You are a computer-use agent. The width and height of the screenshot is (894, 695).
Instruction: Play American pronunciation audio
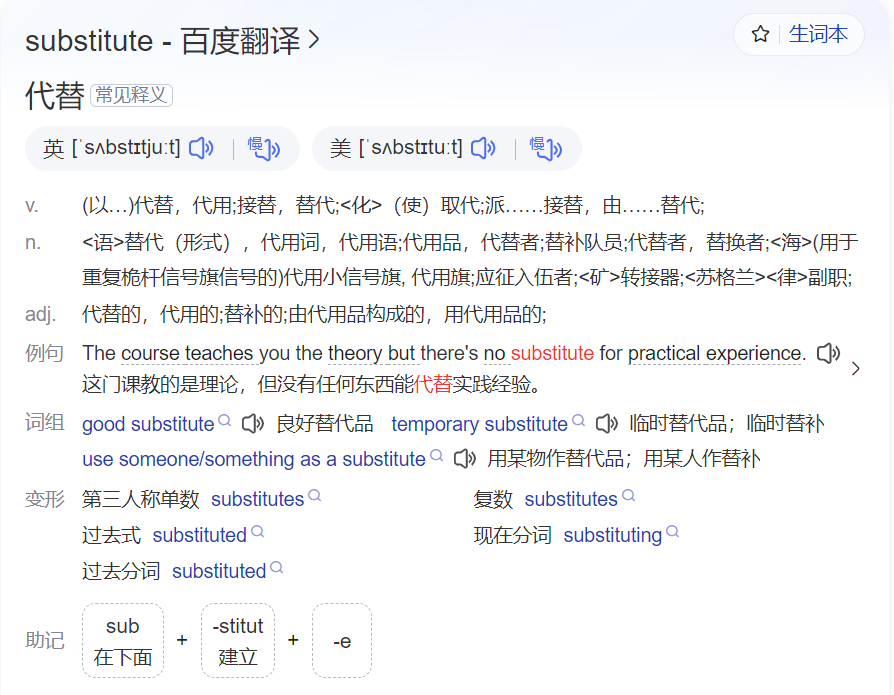coord(483,148)
